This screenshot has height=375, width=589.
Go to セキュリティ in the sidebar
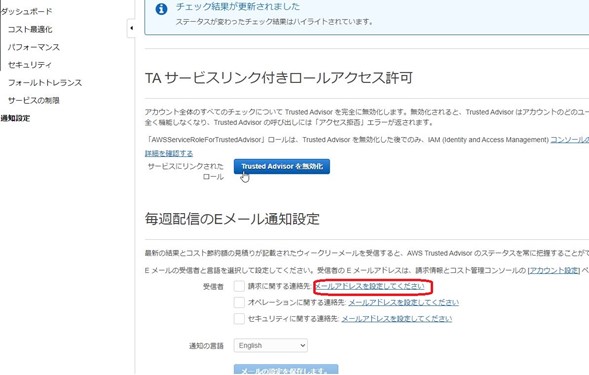(30, 65)
